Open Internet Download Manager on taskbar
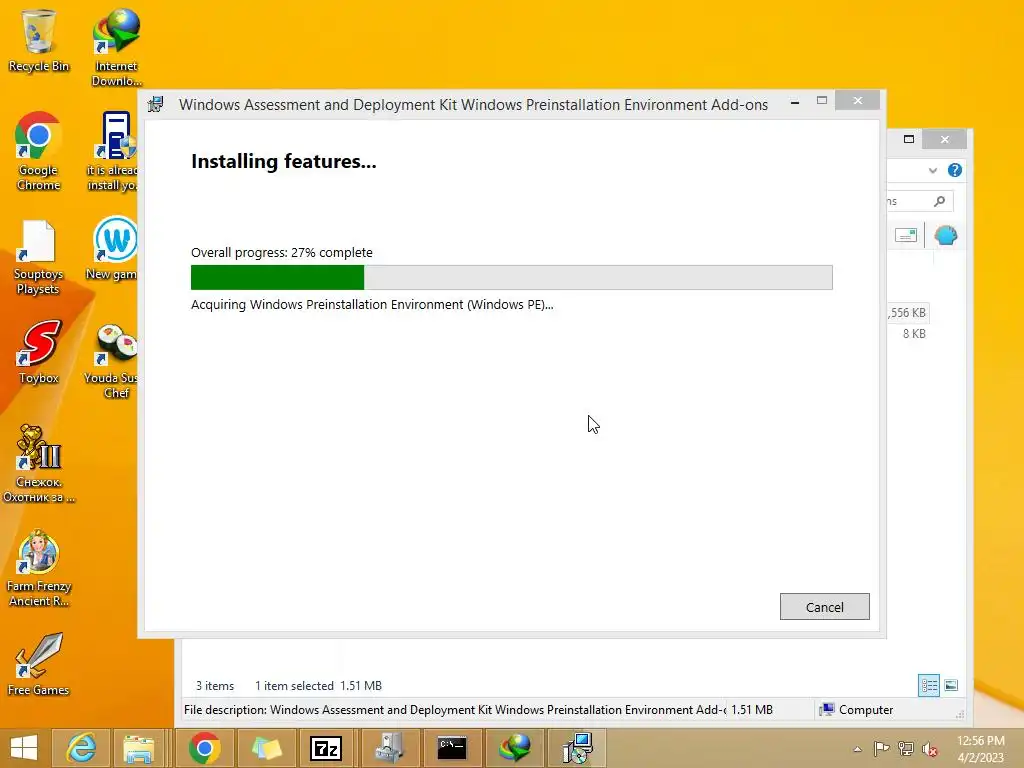Image resolution: width=1024 pixels, height=768 pixels. [514, 748]
